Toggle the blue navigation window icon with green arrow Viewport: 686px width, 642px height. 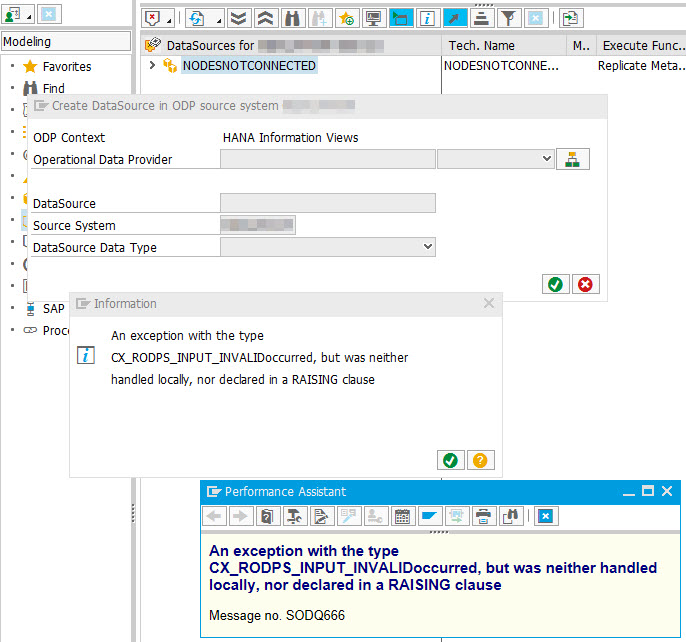point(401,18)
